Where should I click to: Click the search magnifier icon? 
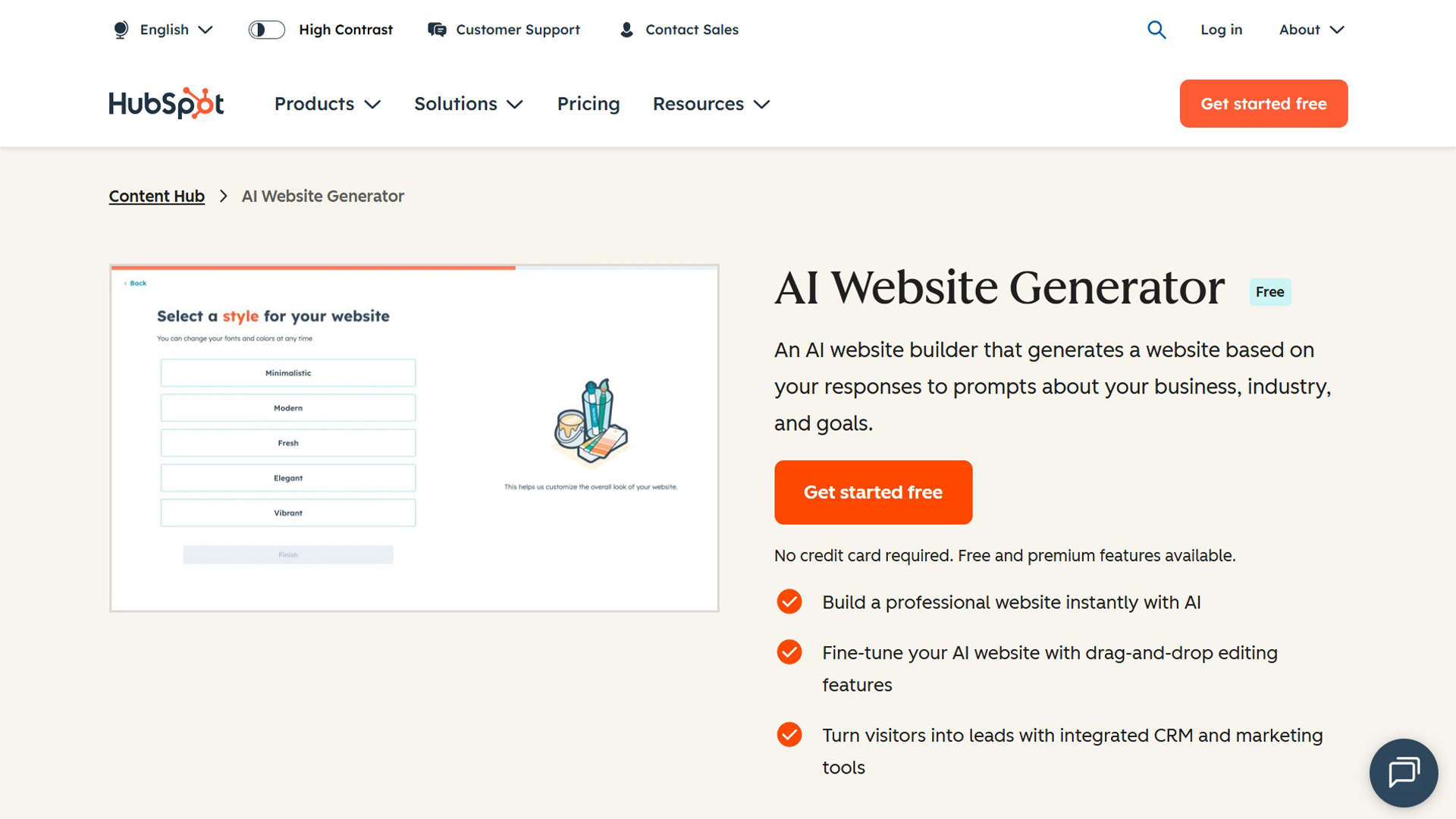pos(1156,30)
